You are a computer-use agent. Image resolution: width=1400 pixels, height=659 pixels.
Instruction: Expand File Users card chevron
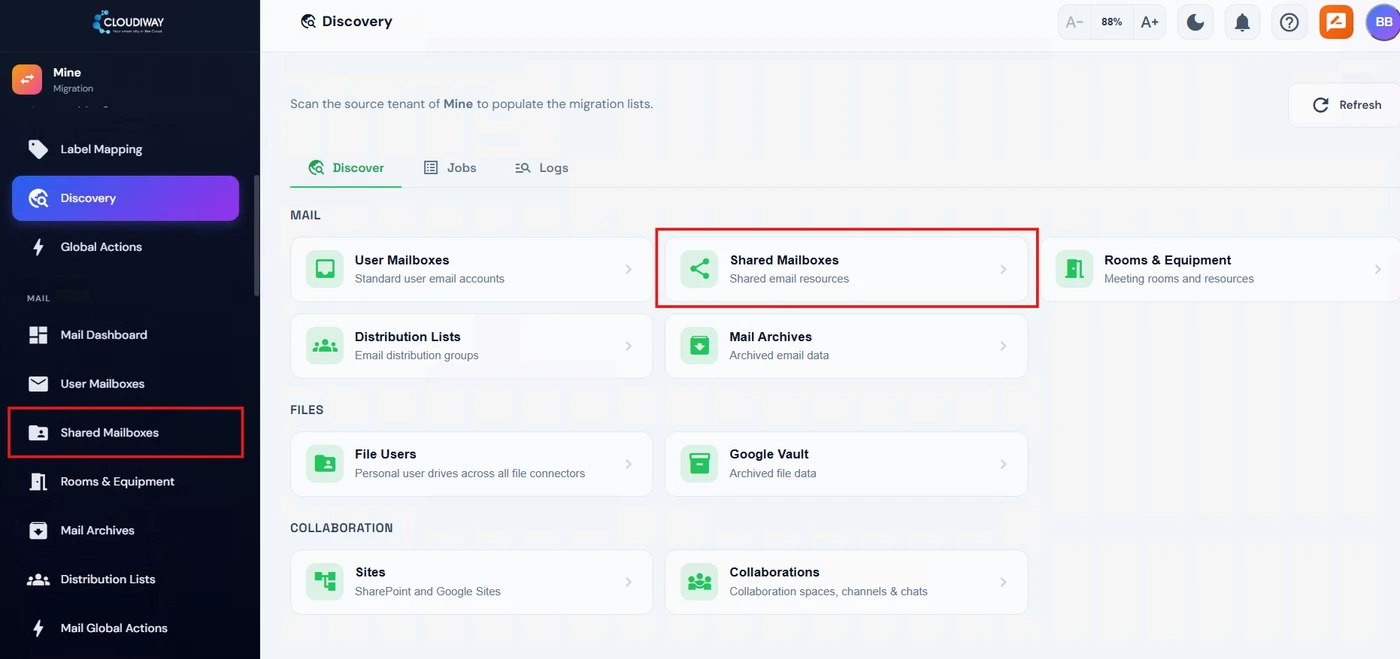[x=628, y=464]
